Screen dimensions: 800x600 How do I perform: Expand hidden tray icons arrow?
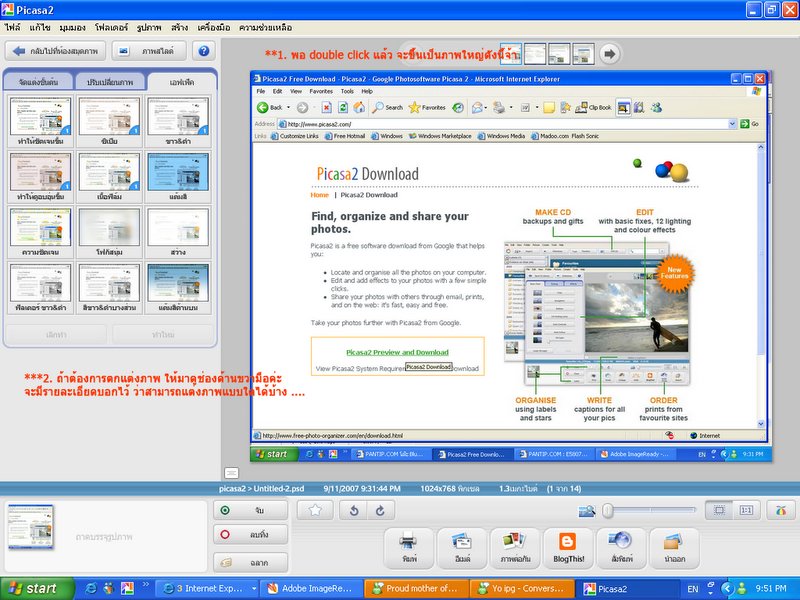click(x=727, y=589)
